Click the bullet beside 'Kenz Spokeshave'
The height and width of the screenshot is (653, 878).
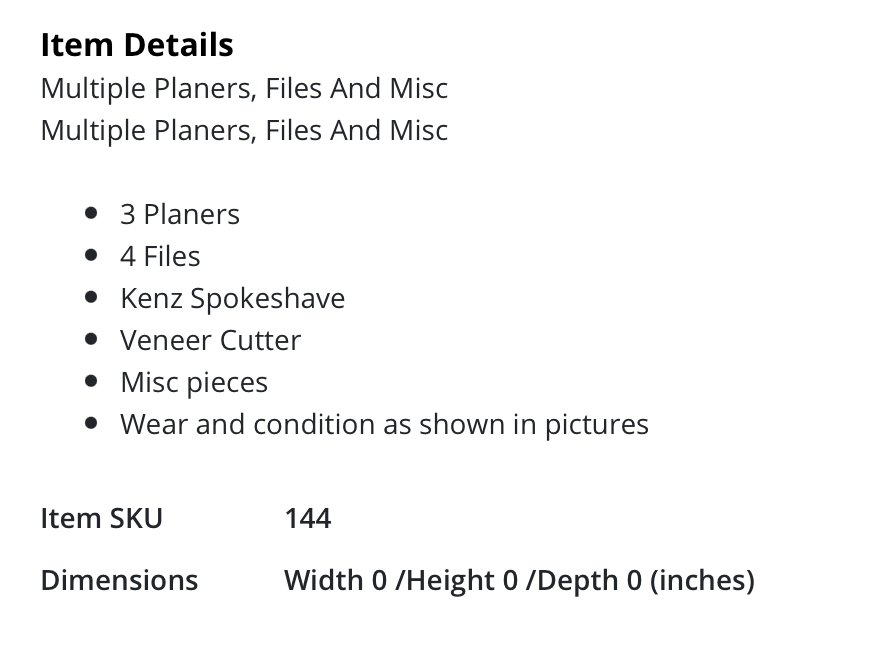[92, 297]
